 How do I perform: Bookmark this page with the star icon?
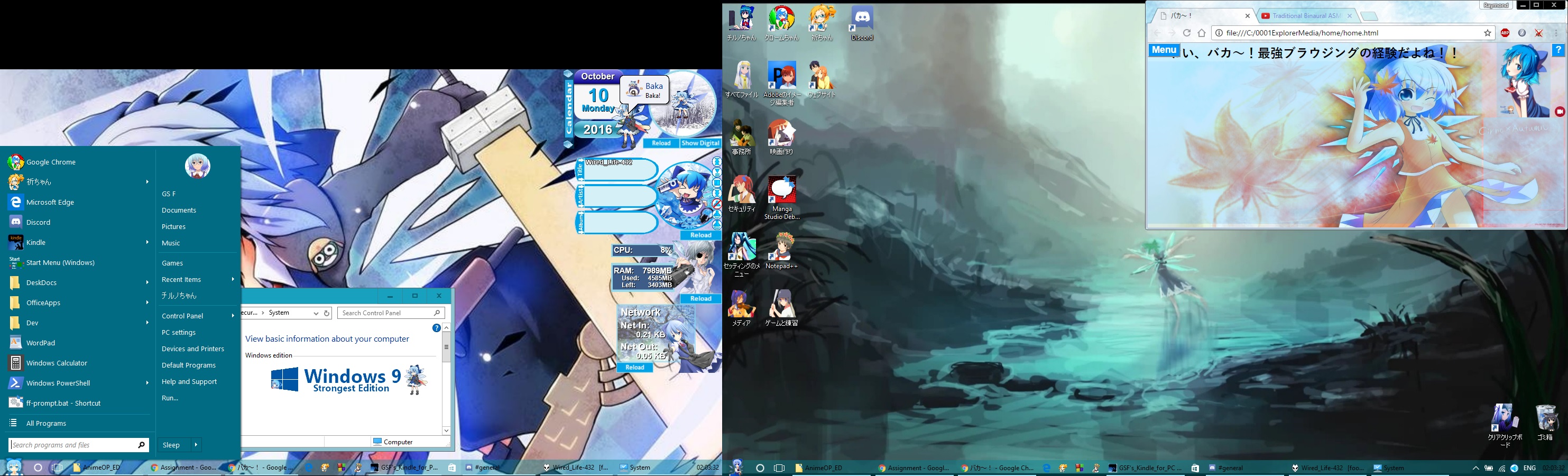point(1488,33)
